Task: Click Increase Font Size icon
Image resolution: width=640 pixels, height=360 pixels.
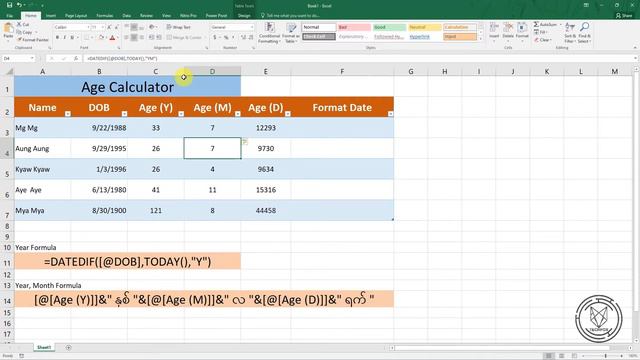Action: (x=109, y=27)
